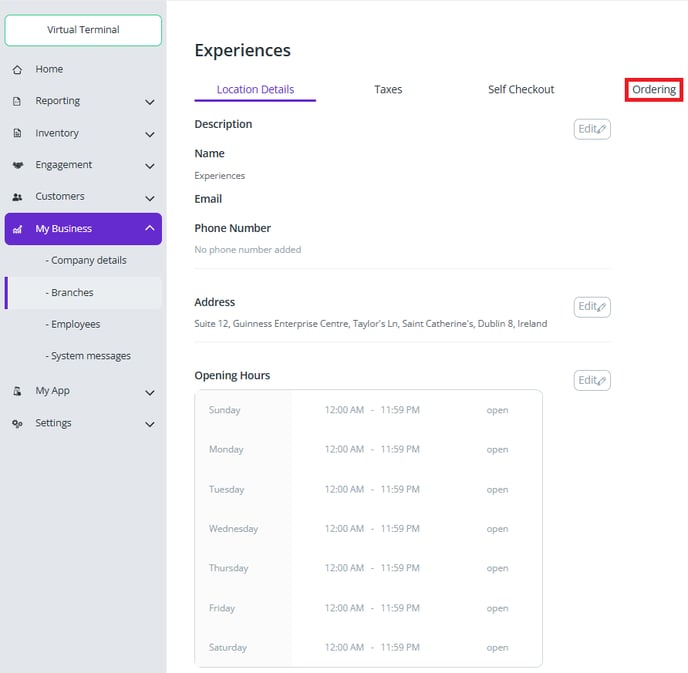Expand the Inventory dropdown arrow
The image size is (688, 673).
click(150, 134)
